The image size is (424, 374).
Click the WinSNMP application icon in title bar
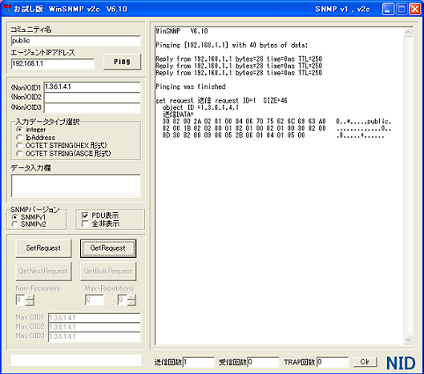(7, 8)
